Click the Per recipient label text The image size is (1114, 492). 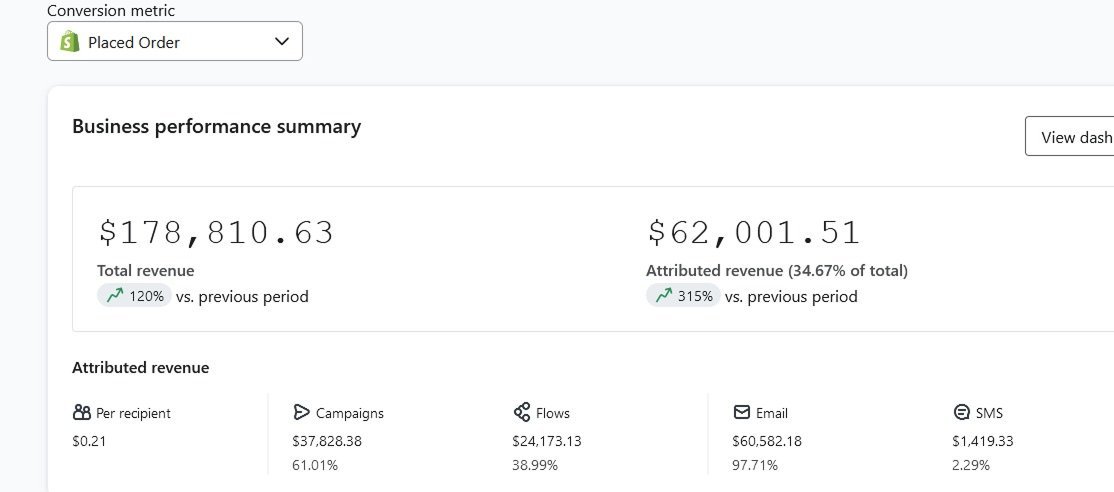click(x=134, y=413)
